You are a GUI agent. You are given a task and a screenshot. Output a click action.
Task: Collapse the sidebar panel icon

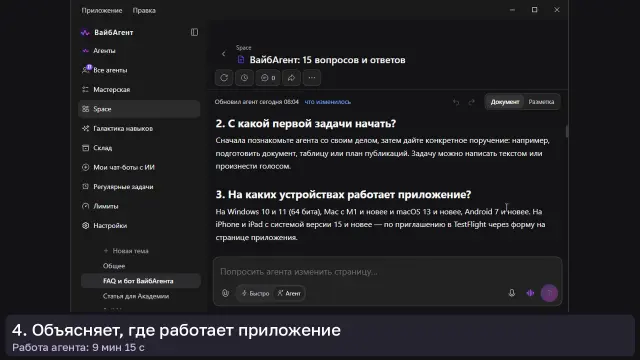(x=194, y=32)
